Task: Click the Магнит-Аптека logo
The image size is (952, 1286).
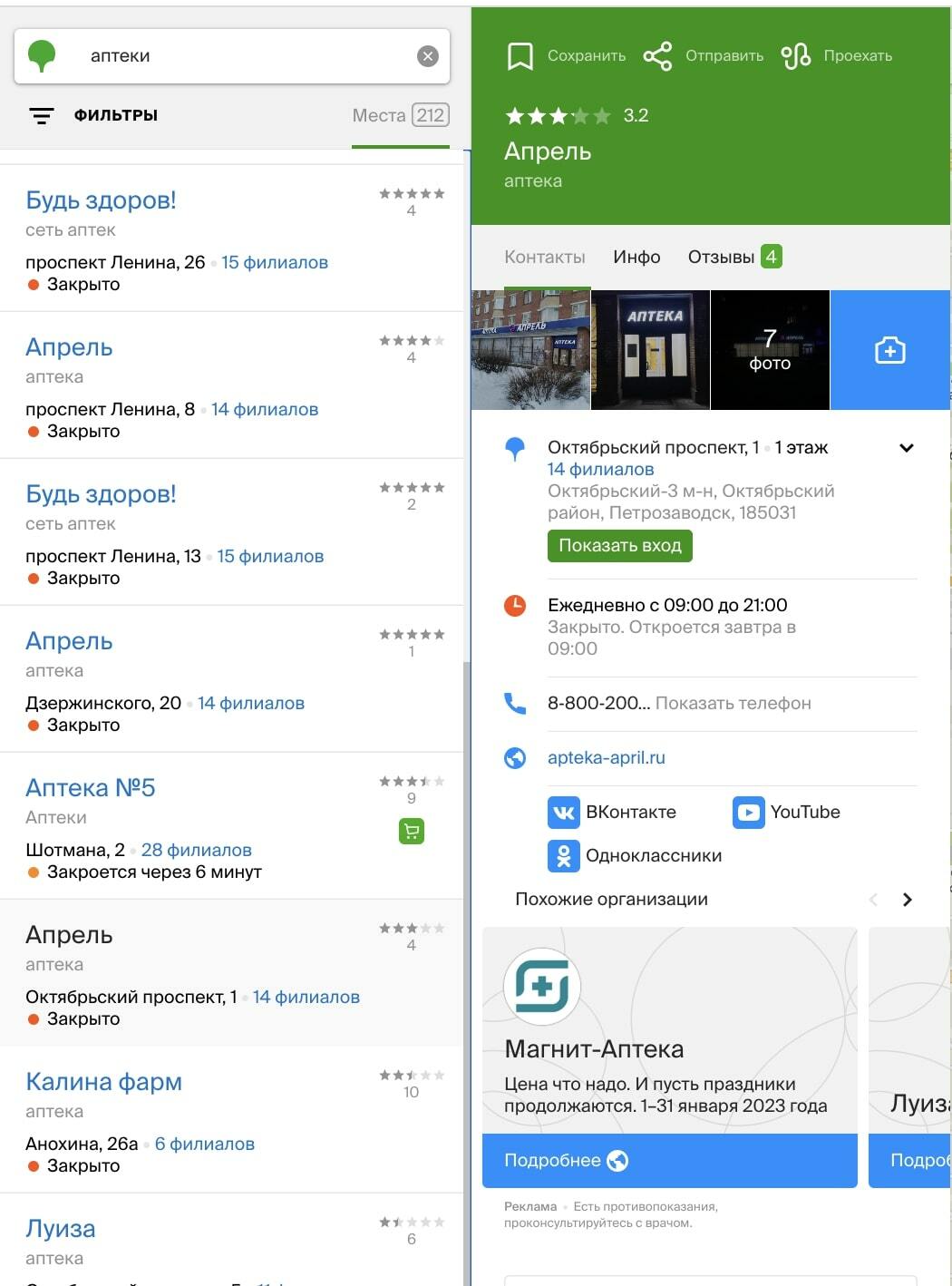Action: (542, 986)
